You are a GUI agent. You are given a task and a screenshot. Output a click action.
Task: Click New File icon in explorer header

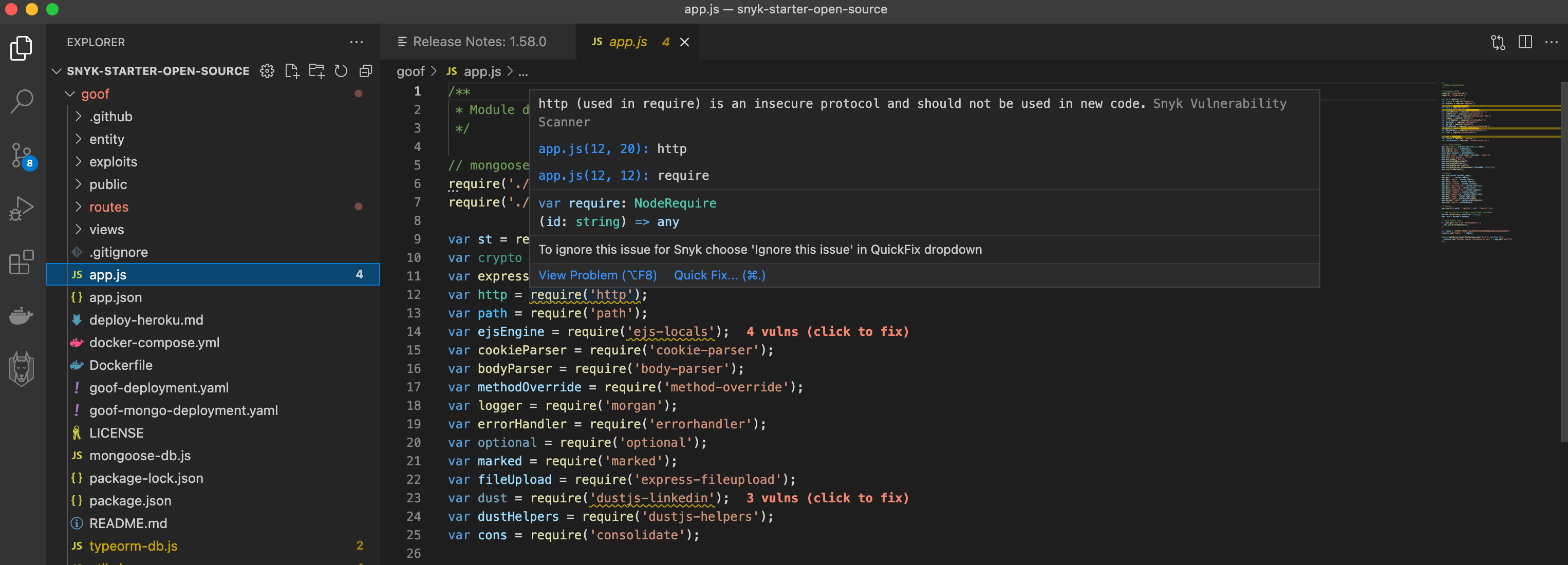click(292, 71)
